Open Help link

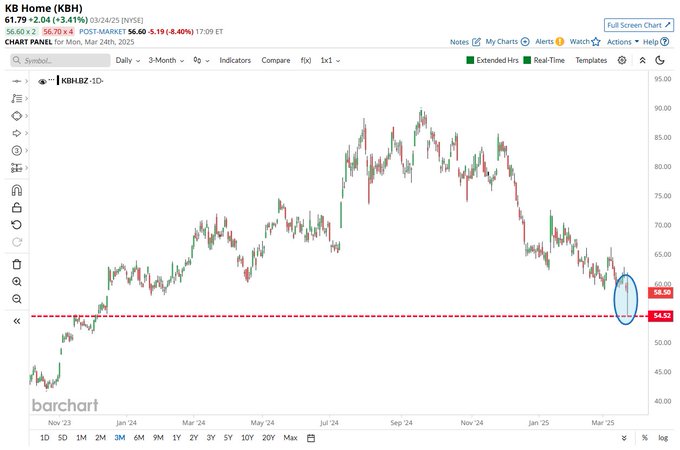click(656, 42)
